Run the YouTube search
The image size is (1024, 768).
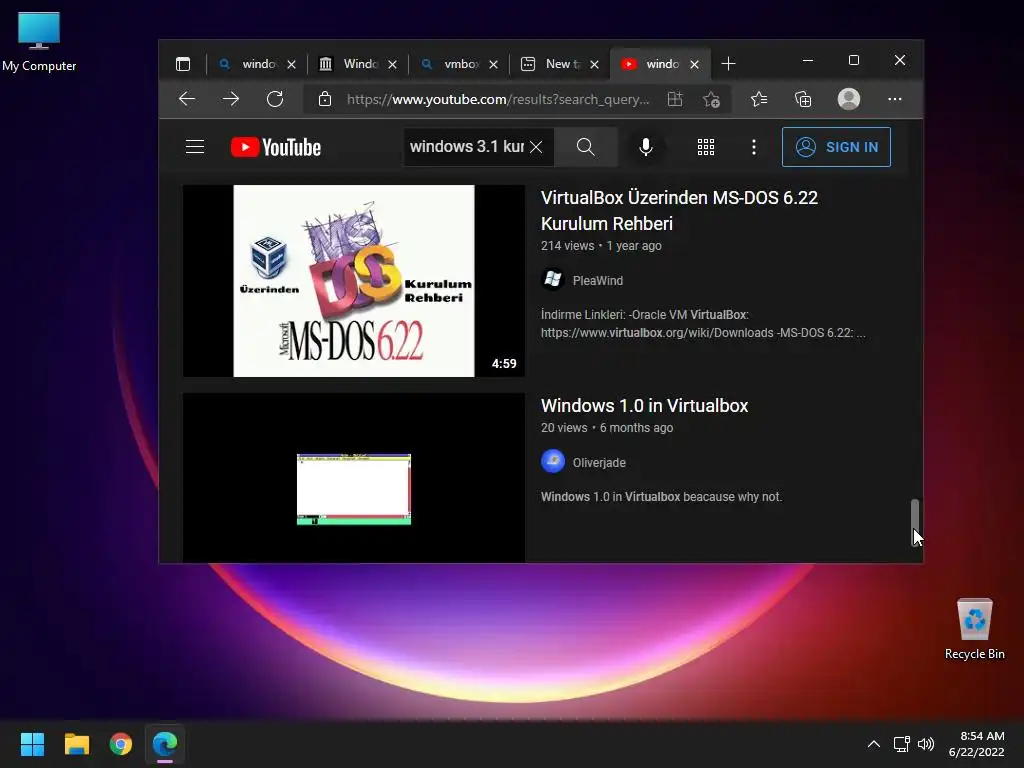[586, 147]
